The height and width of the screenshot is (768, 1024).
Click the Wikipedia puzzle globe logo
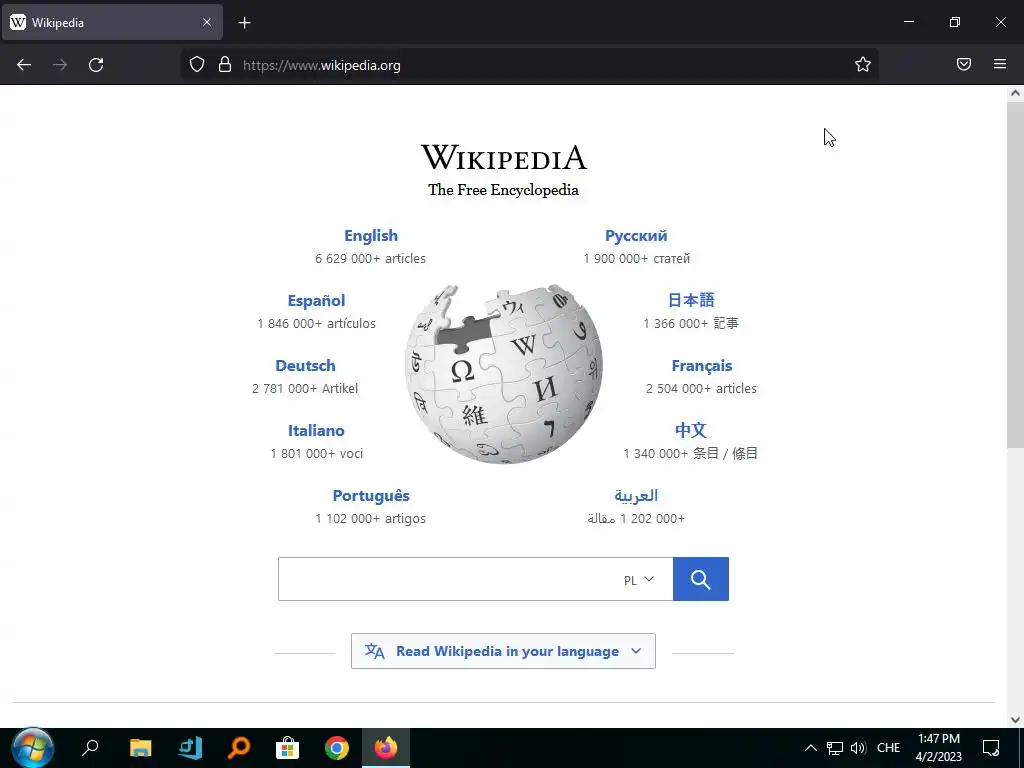(x=504, y=374)
